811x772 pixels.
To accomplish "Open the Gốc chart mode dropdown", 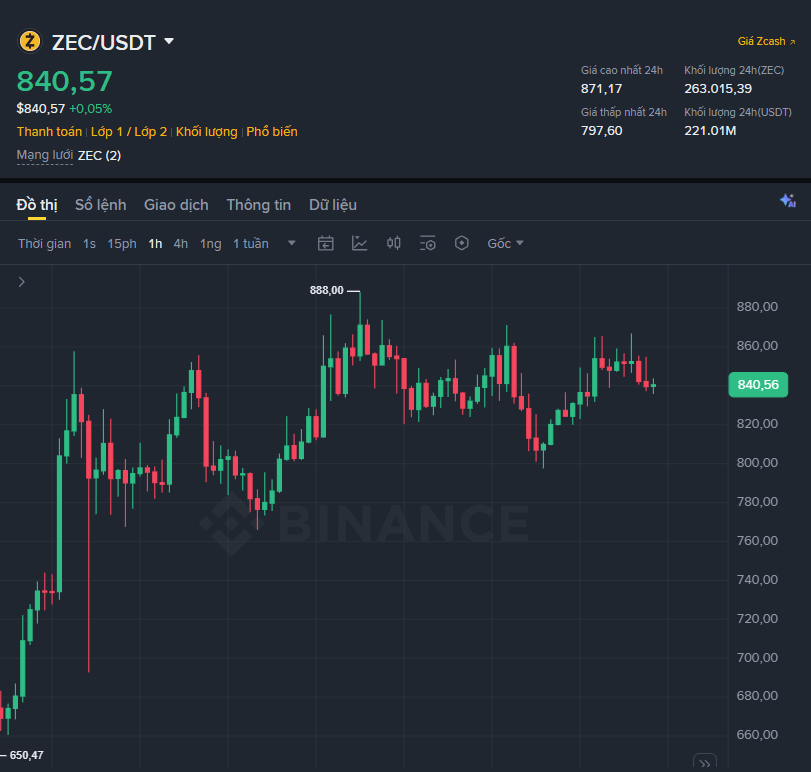I will point(505,244).
